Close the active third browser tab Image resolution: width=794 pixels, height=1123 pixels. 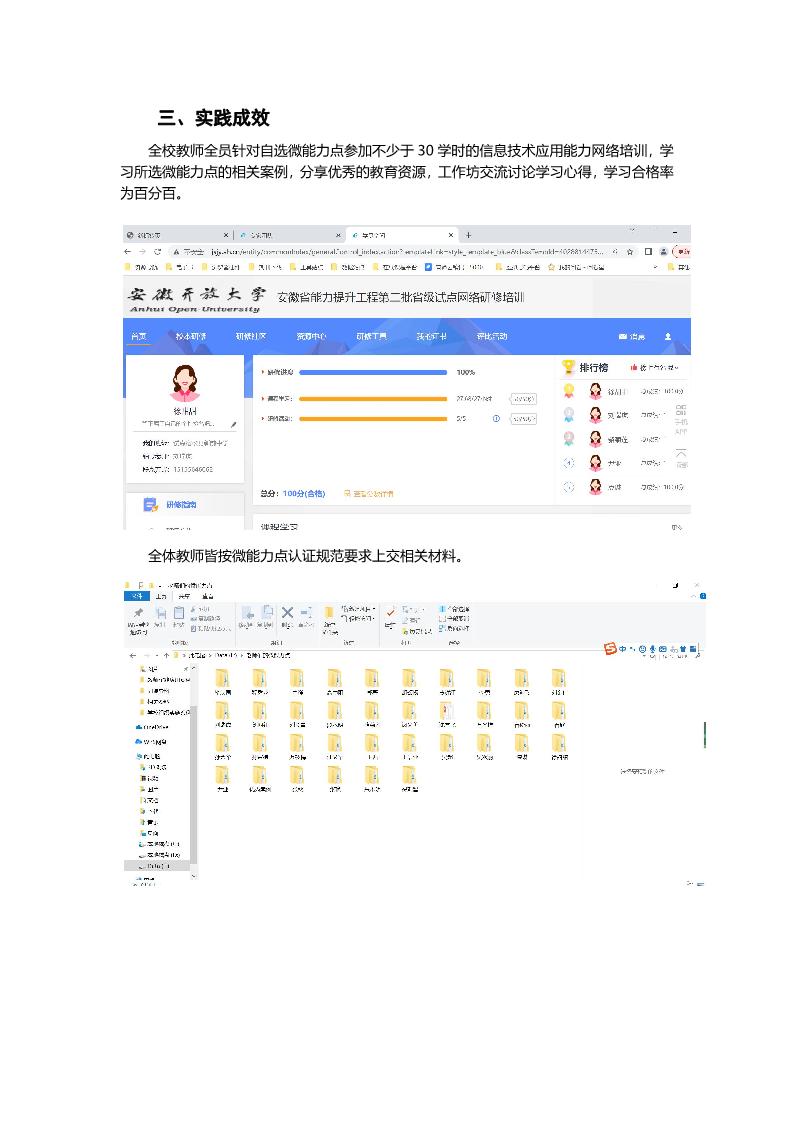click(451, 235)
